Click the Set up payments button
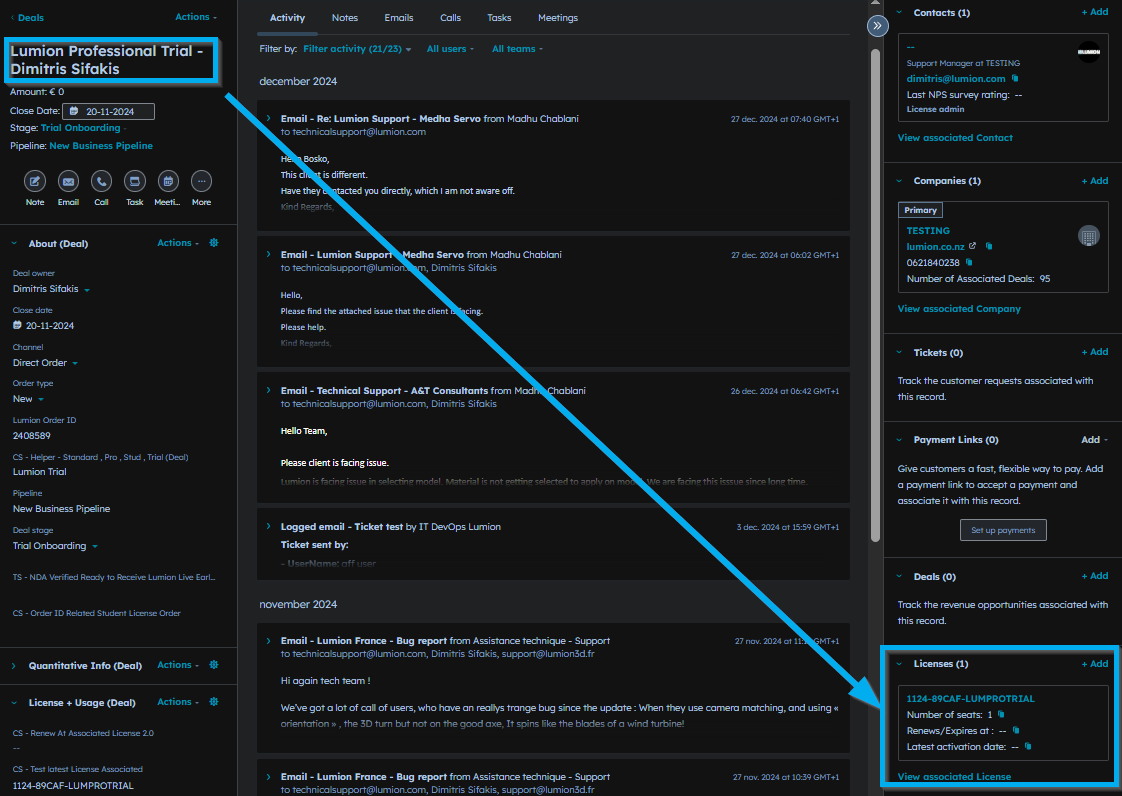This screenshot has height=796, width=1122. tap(1002, 530)
